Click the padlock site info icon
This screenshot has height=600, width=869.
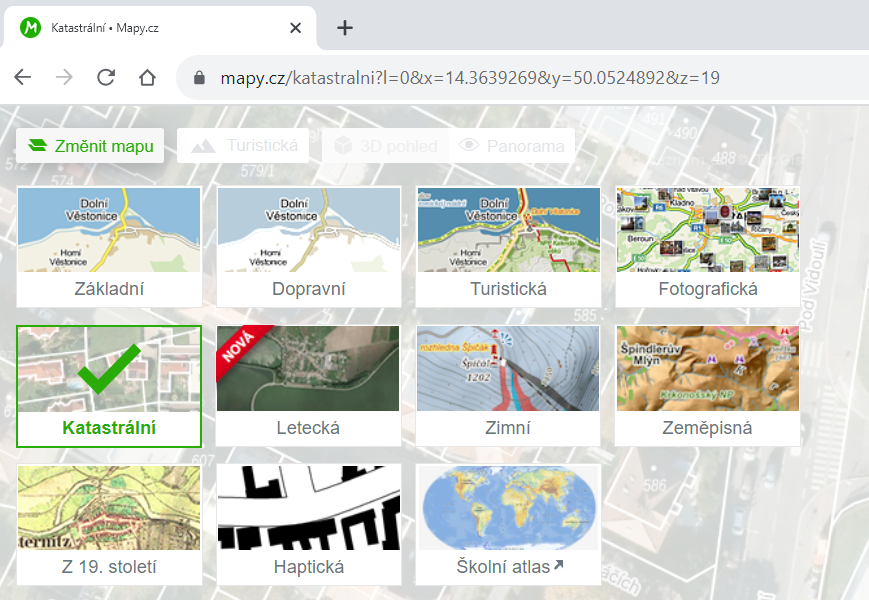point(200,78)
